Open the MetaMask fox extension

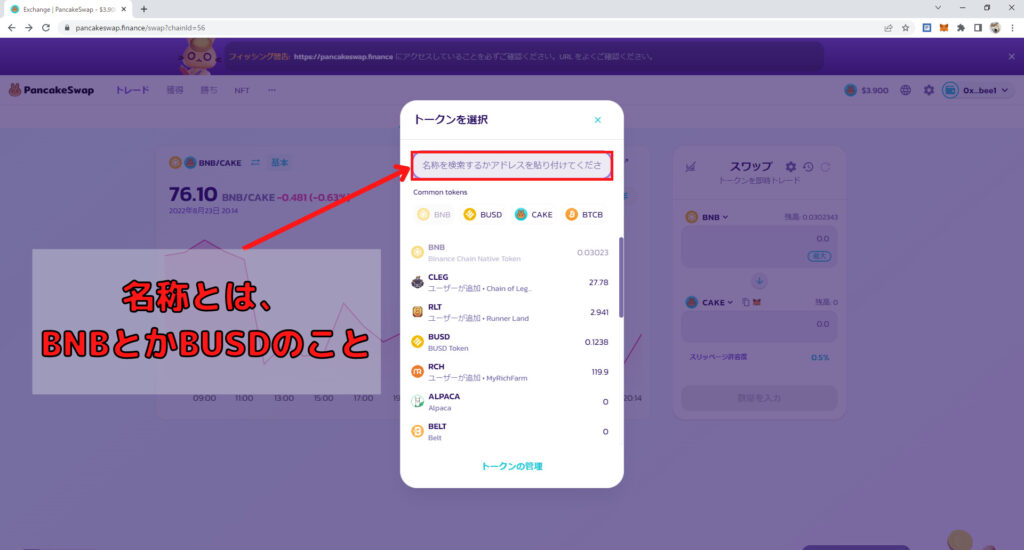coord(944,28)
